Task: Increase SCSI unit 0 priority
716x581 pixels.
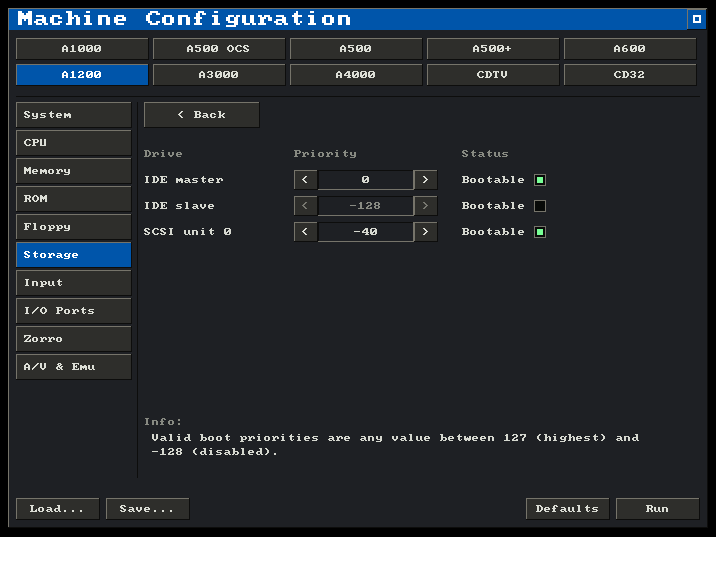Action: pyautogui.click(x=426, y=232)
